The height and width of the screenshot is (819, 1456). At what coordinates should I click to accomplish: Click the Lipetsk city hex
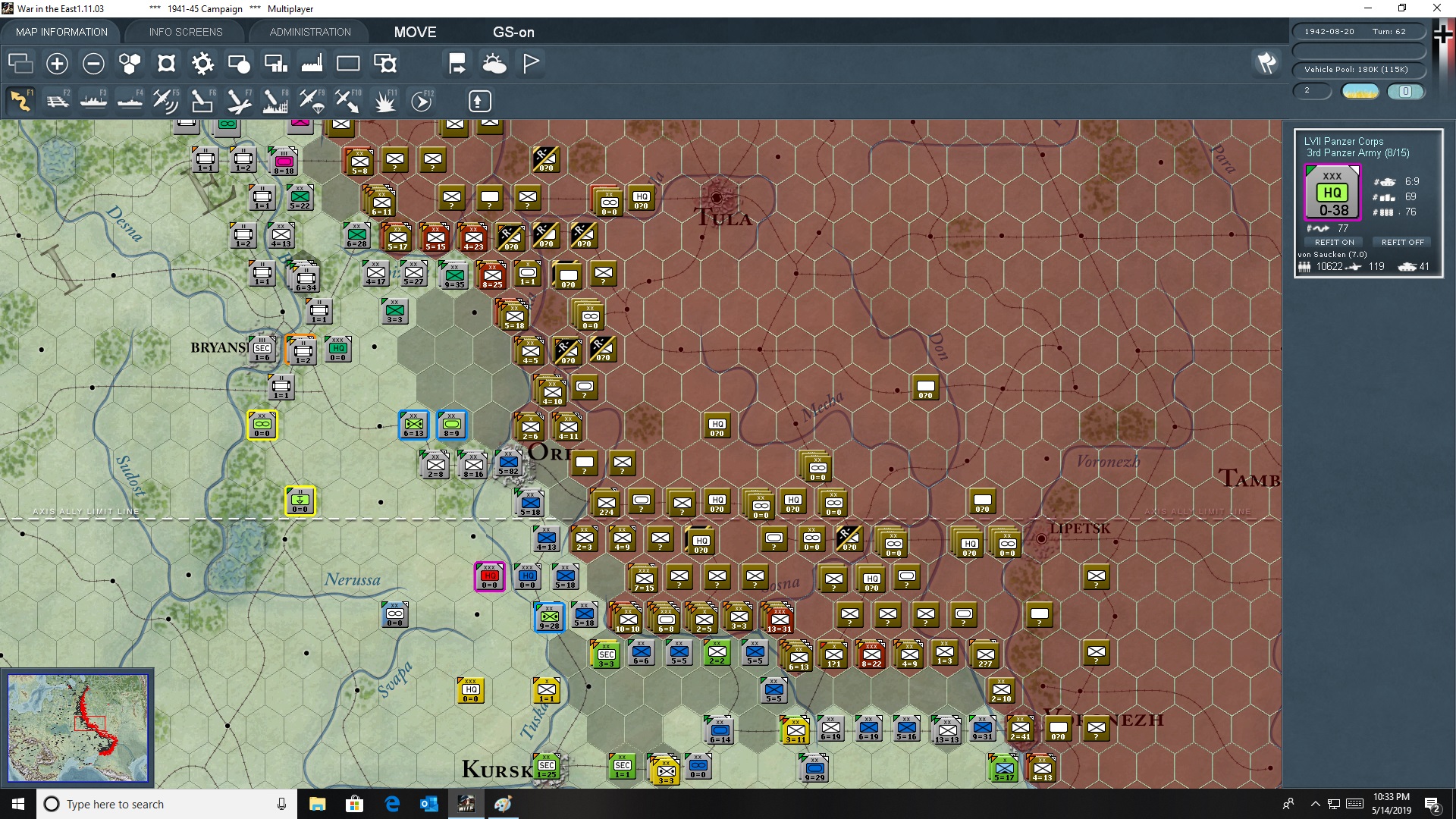[x=1041, y=539]
